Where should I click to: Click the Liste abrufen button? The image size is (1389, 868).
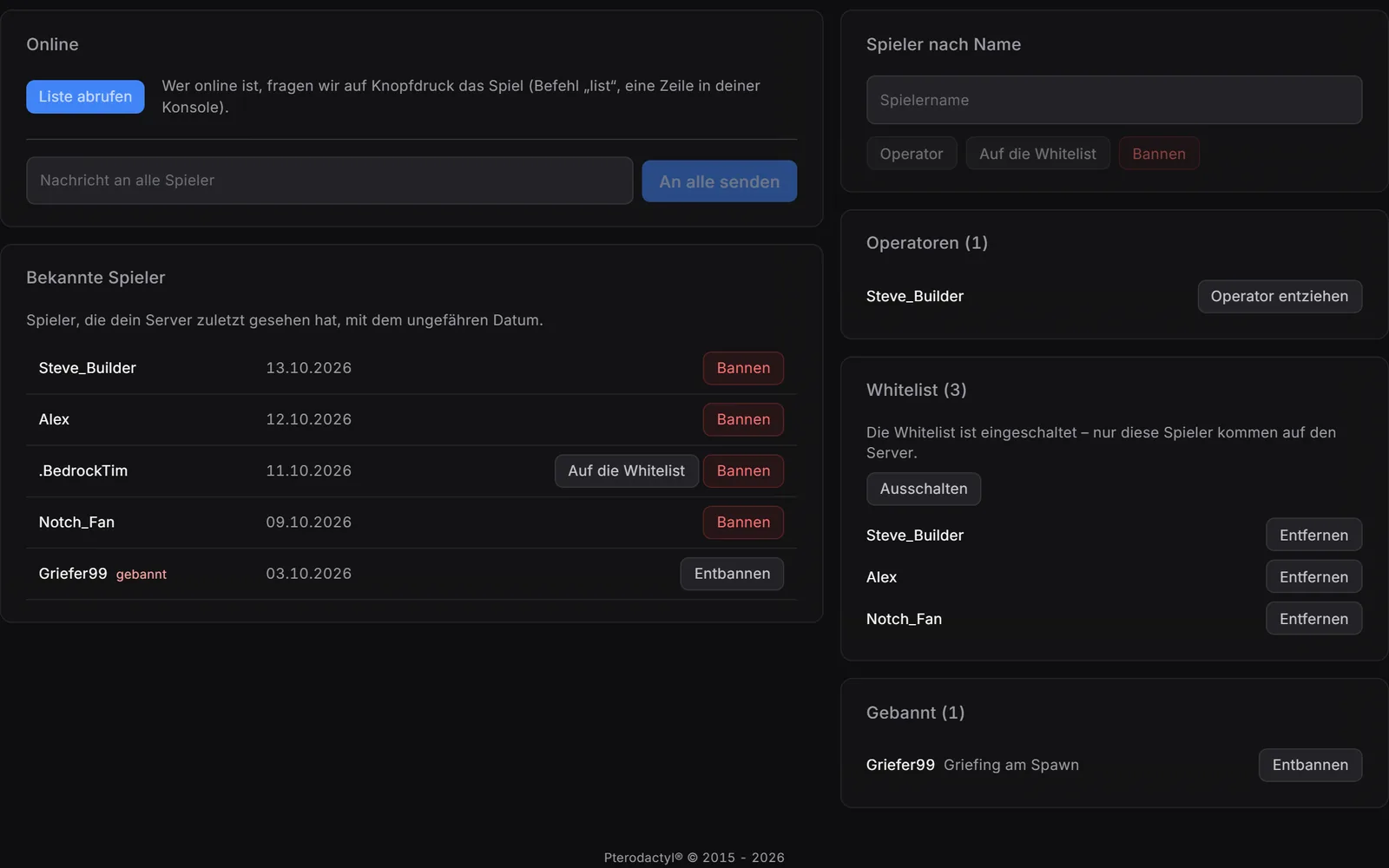[85, 96]
